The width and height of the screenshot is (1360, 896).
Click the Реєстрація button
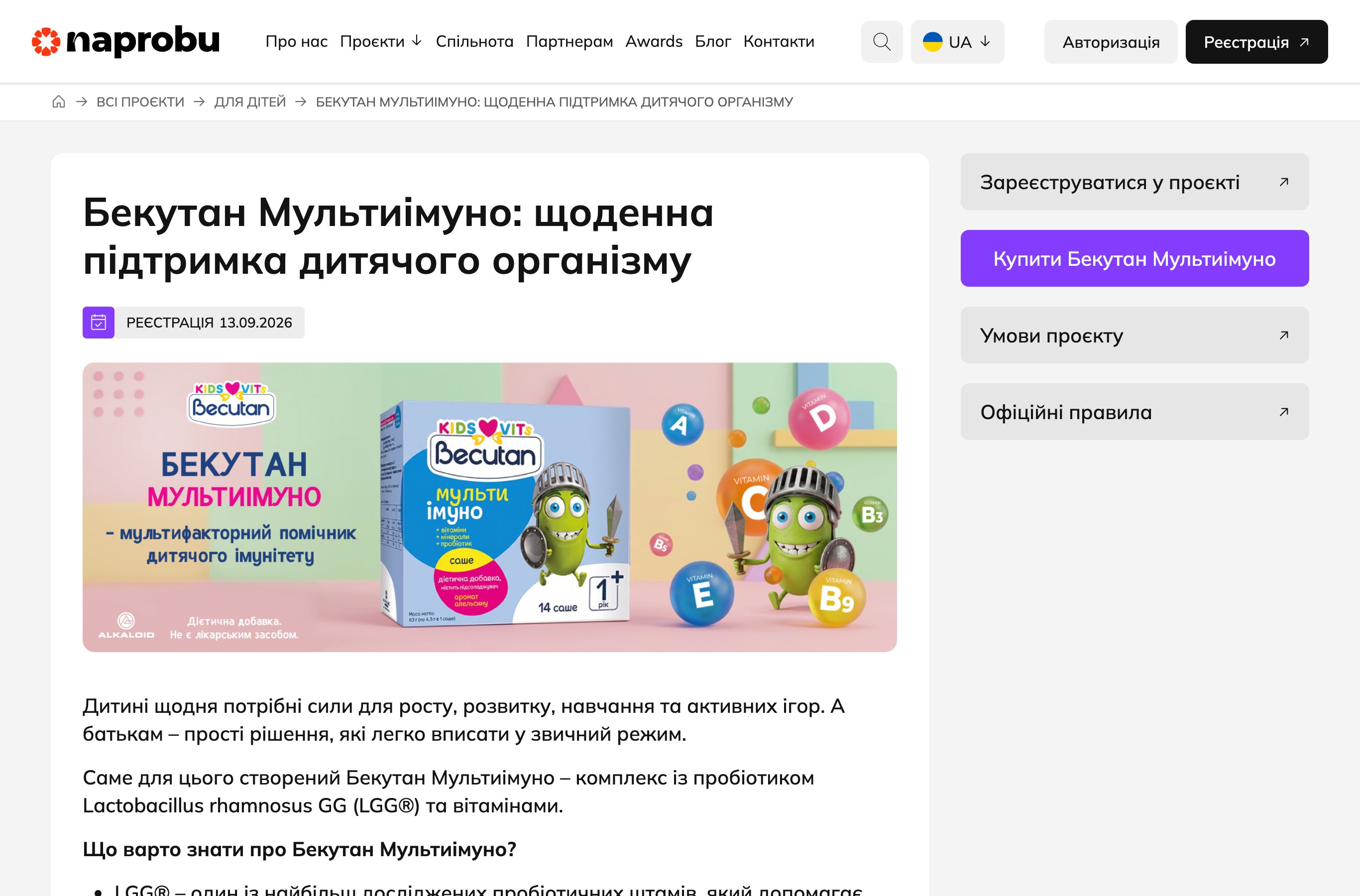[1256, 42]
